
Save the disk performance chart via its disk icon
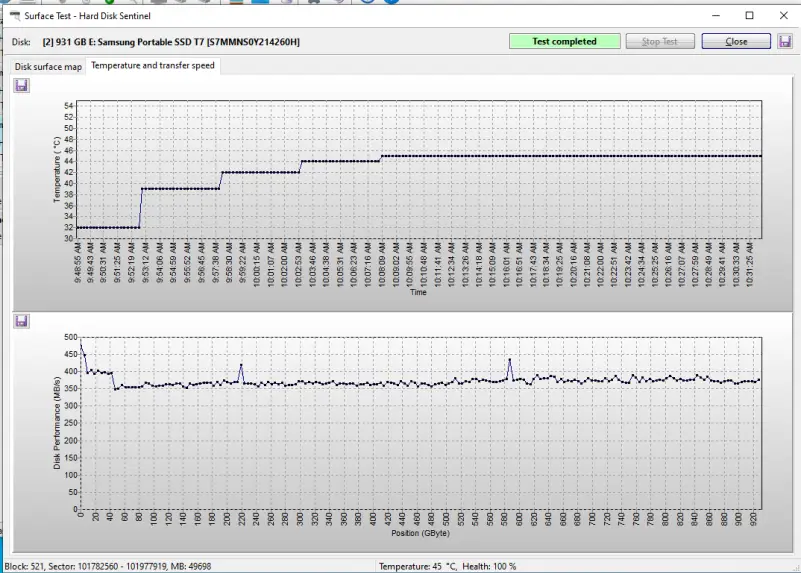pos(21,321)
